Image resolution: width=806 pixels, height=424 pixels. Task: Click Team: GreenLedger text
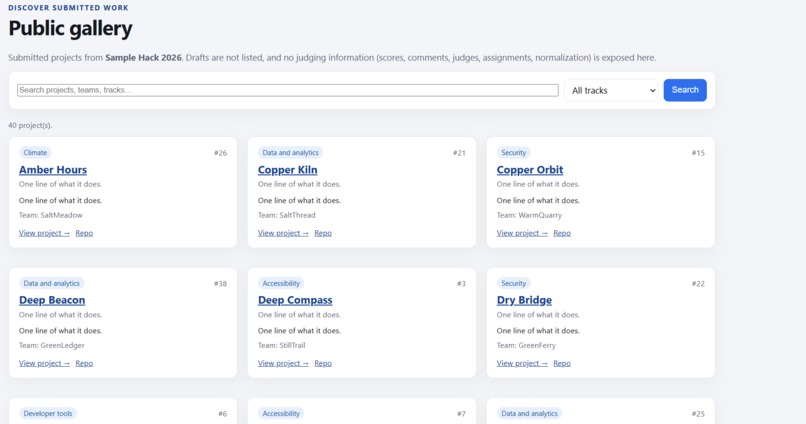tap(51, 345)
